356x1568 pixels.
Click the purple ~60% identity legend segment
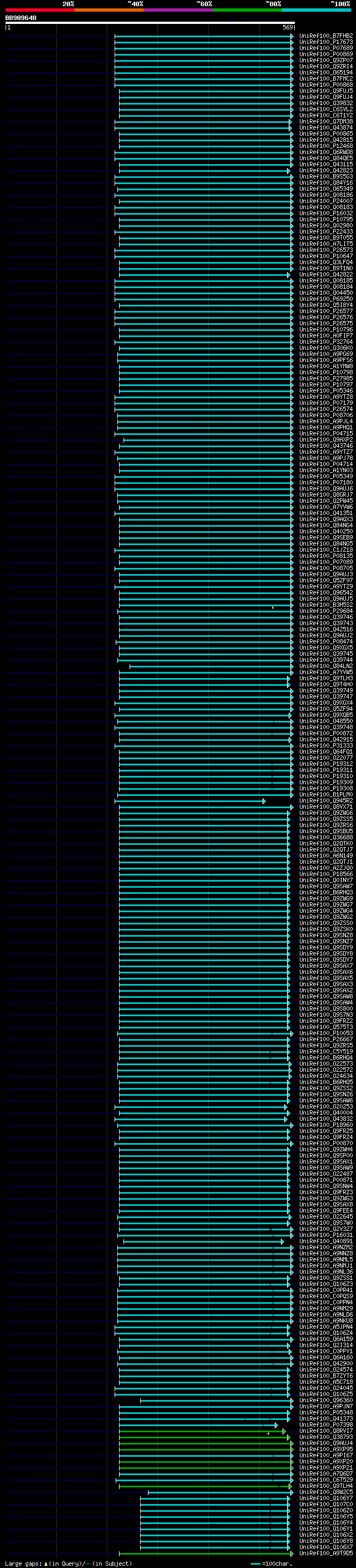click(x=179, y=10)
